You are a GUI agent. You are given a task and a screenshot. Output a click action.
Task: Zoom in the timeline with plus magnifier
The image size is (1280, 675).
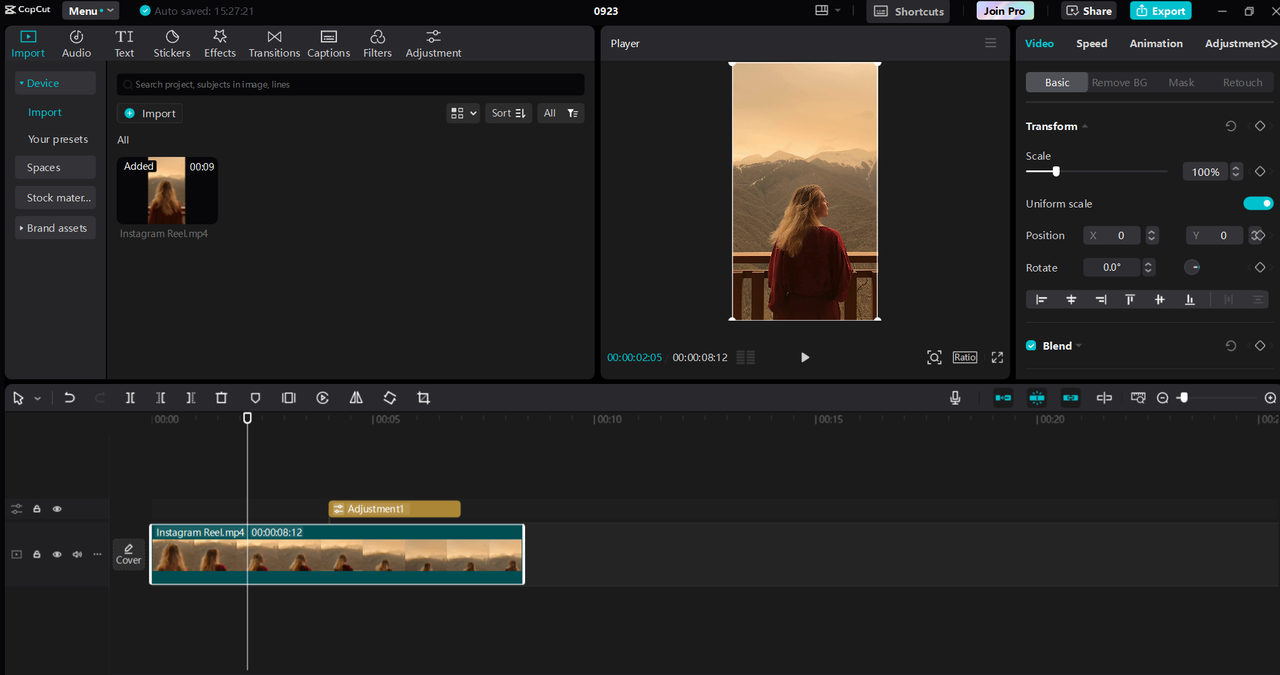[x=1270, y=398]
